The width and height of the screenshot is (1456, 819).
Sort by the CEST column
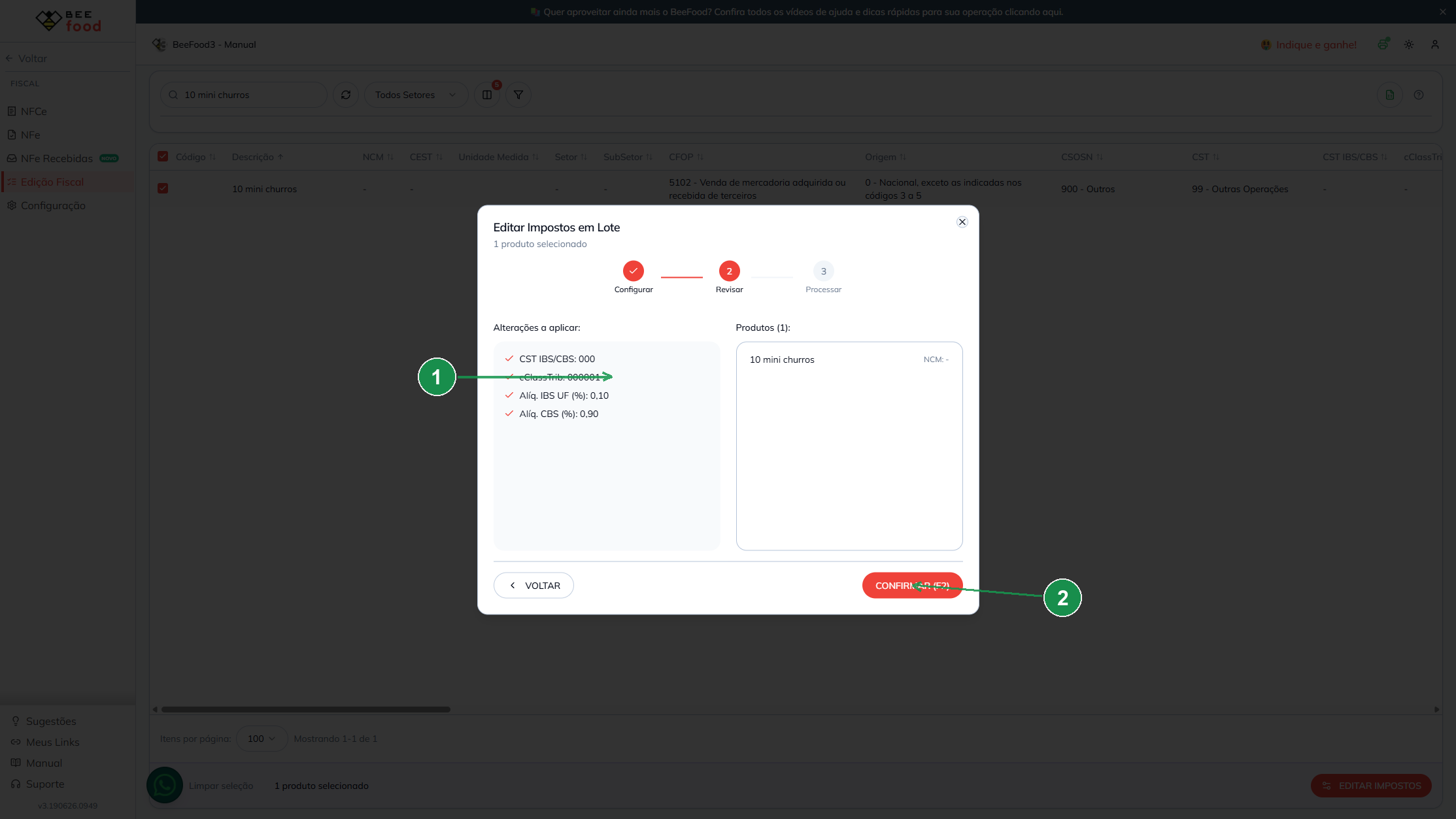[426, 157]
